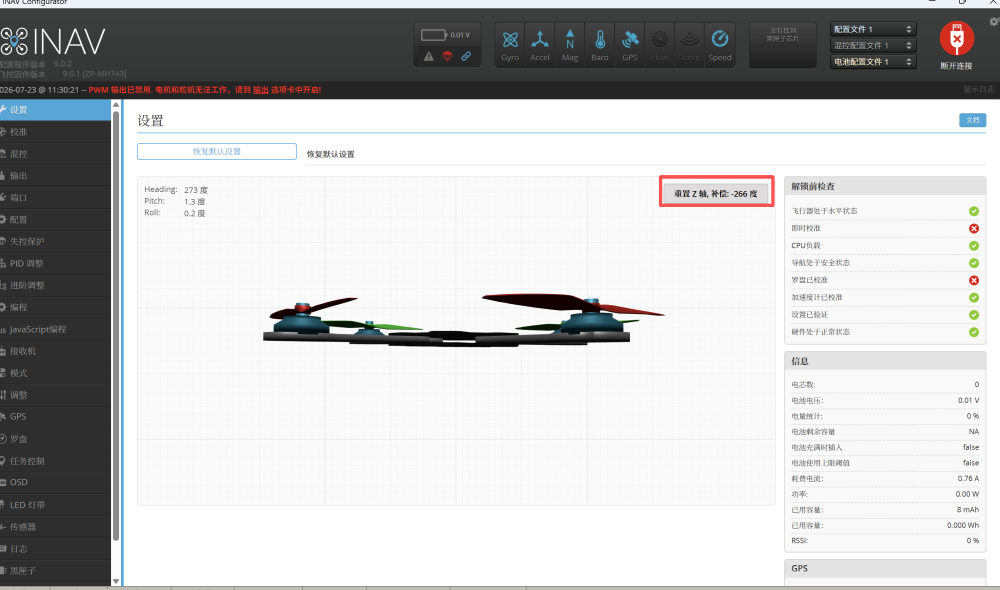This screenshot has height=590, width=1000.
Task: Click the red cross beside 罗盘已校准
Action: coord(974,280)
